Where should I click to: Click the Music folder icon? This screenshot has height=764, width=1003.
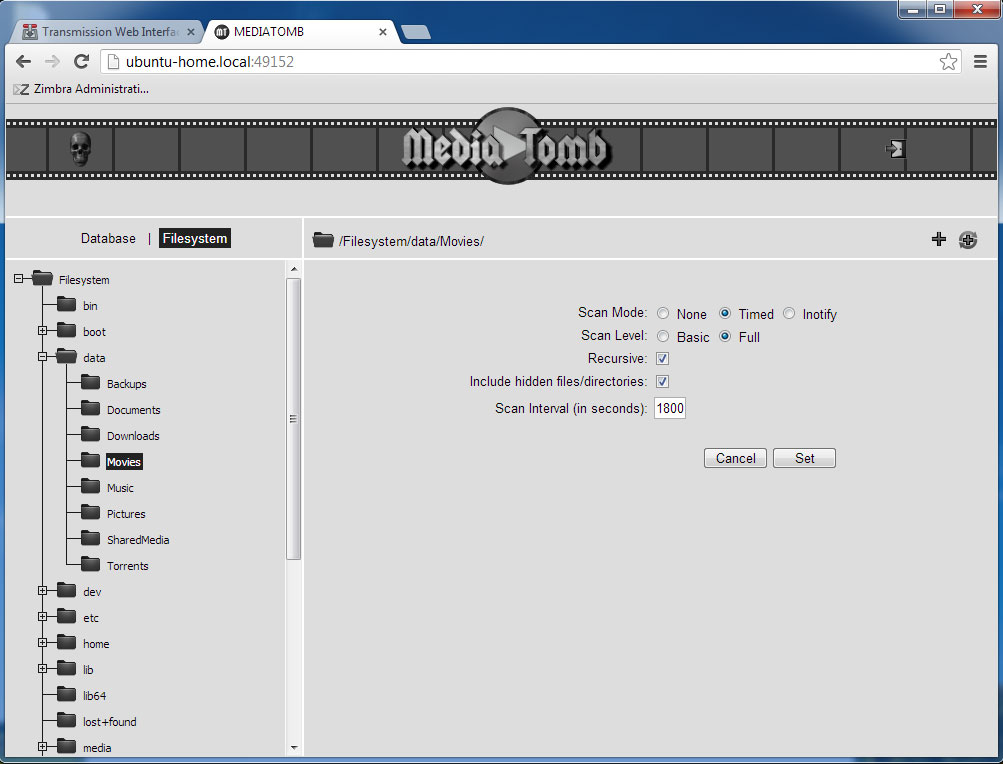[x=90, y=486]
